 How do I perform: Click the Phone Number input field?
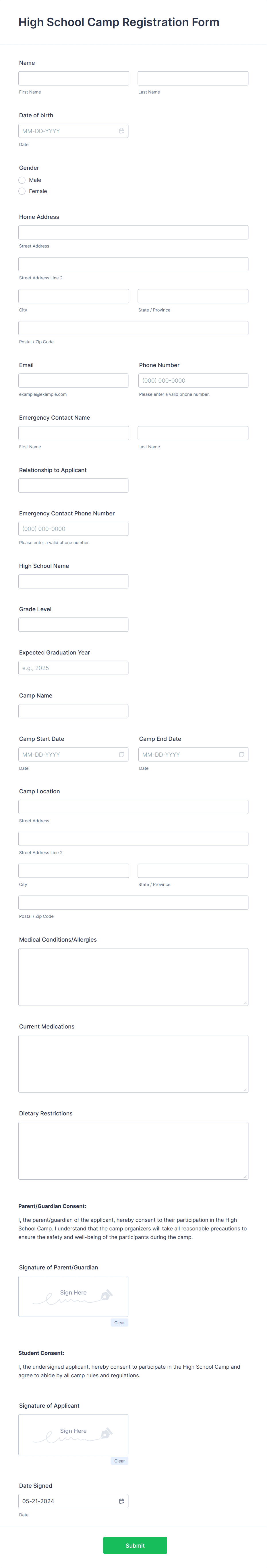[x=193, y=380]
